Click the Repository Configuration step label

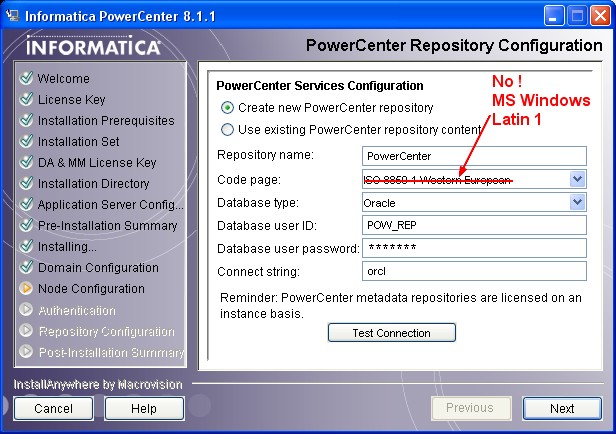point(106,331)
